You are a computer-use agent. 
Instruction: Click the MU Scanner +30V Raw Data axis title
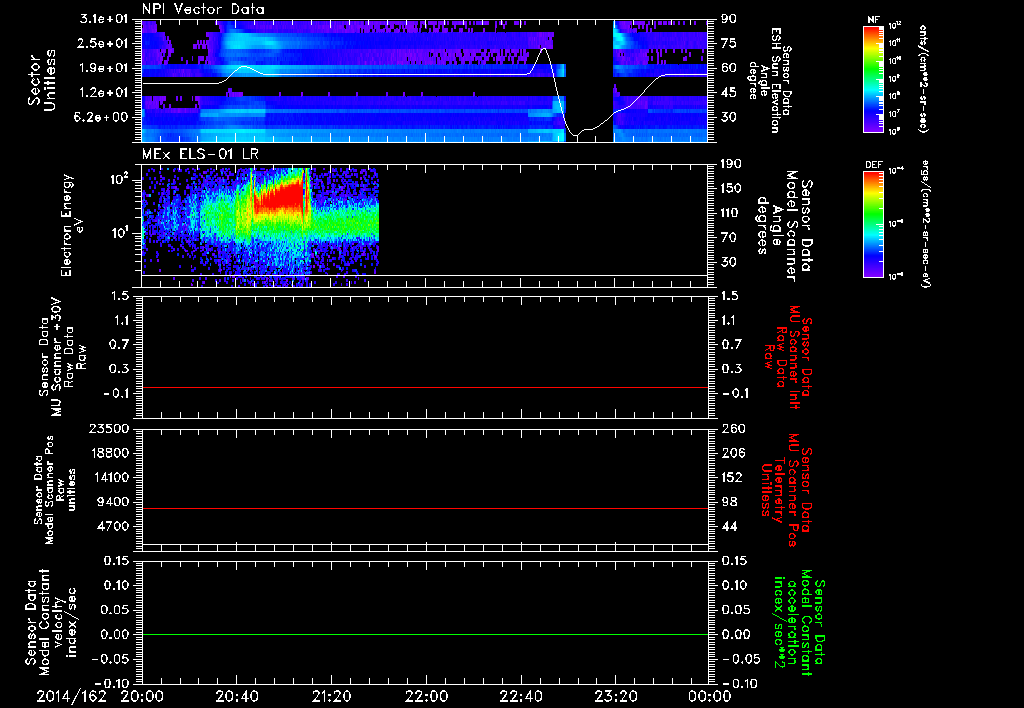pos(62,357)
